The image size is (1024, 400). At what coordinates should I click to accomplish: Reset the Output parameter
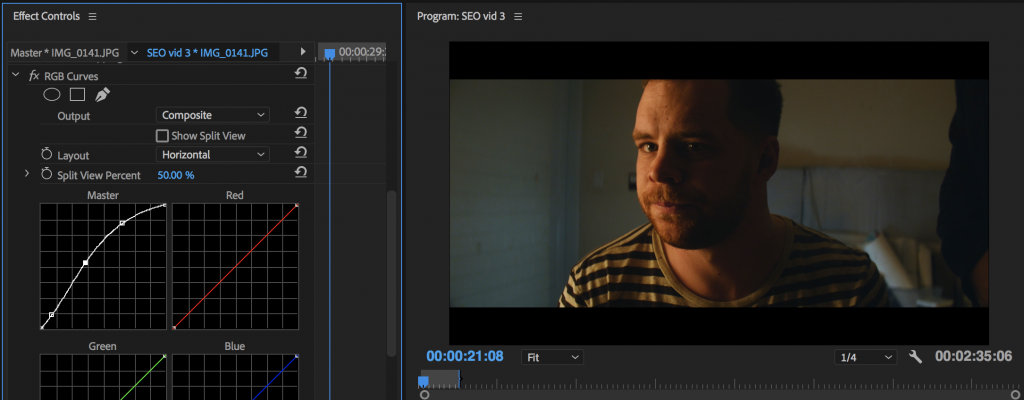click(301, 112)
